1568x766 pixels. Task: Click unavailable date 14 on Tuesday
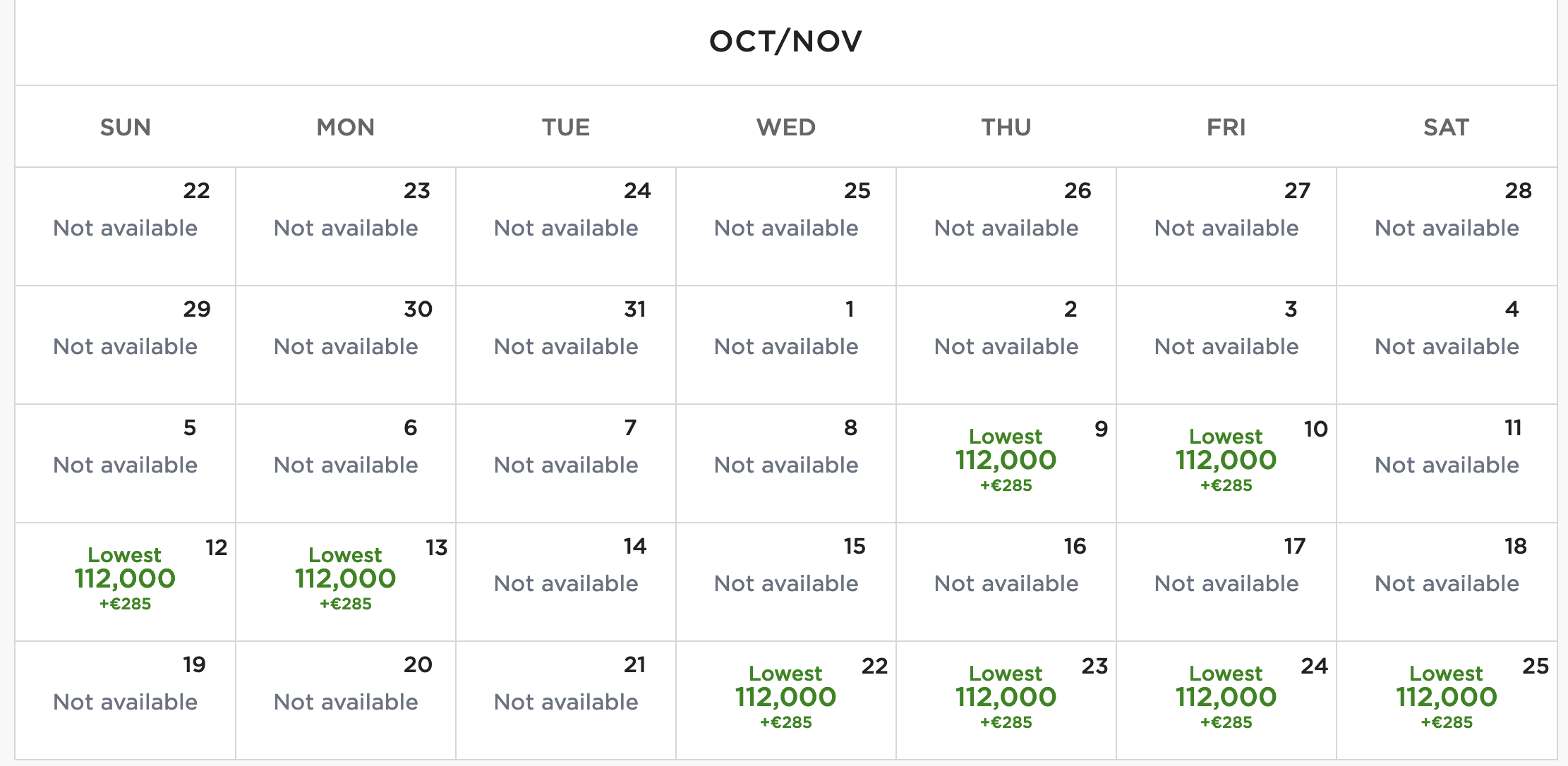(x=565, y=582)
